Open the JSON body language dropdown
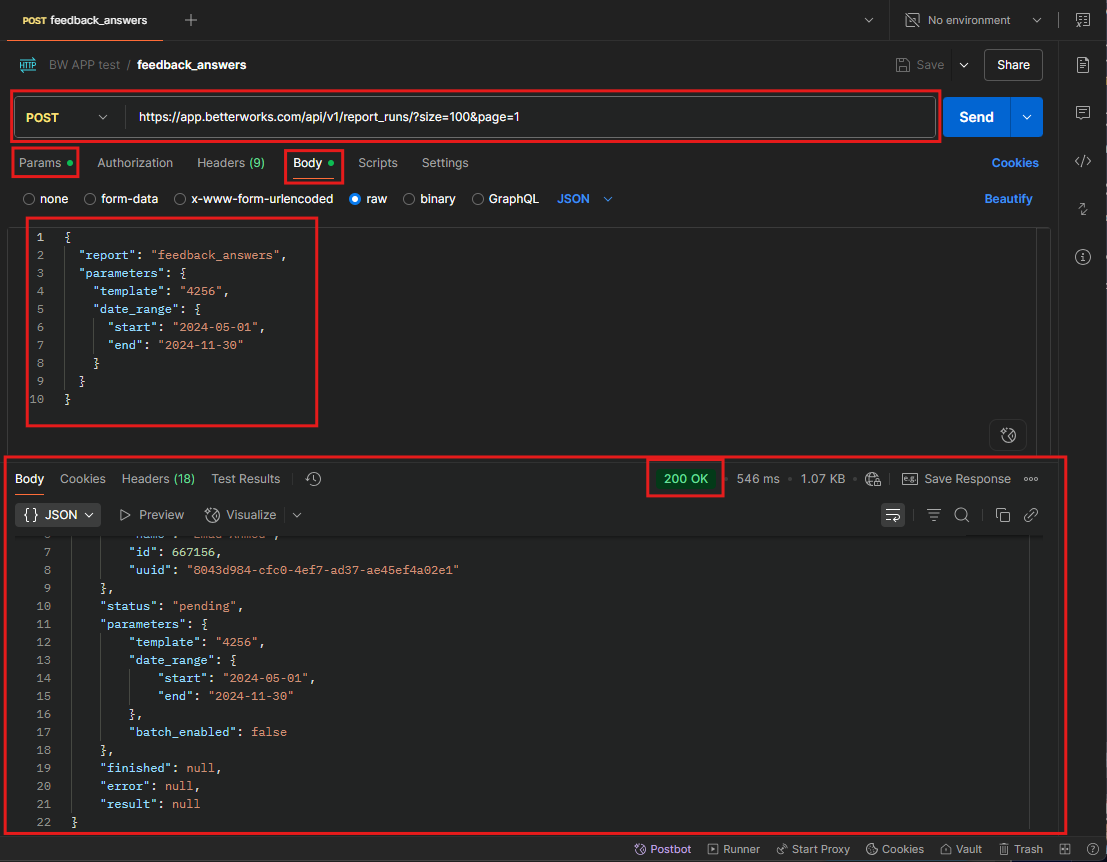This screenshot has width=1107, height=862. (583, 198)
